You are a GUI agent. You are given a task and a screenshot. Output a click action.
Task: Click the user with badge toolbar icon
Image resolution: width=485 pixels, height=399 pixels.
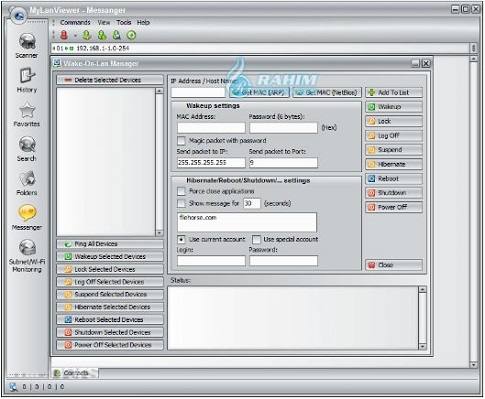pos(117,35)
